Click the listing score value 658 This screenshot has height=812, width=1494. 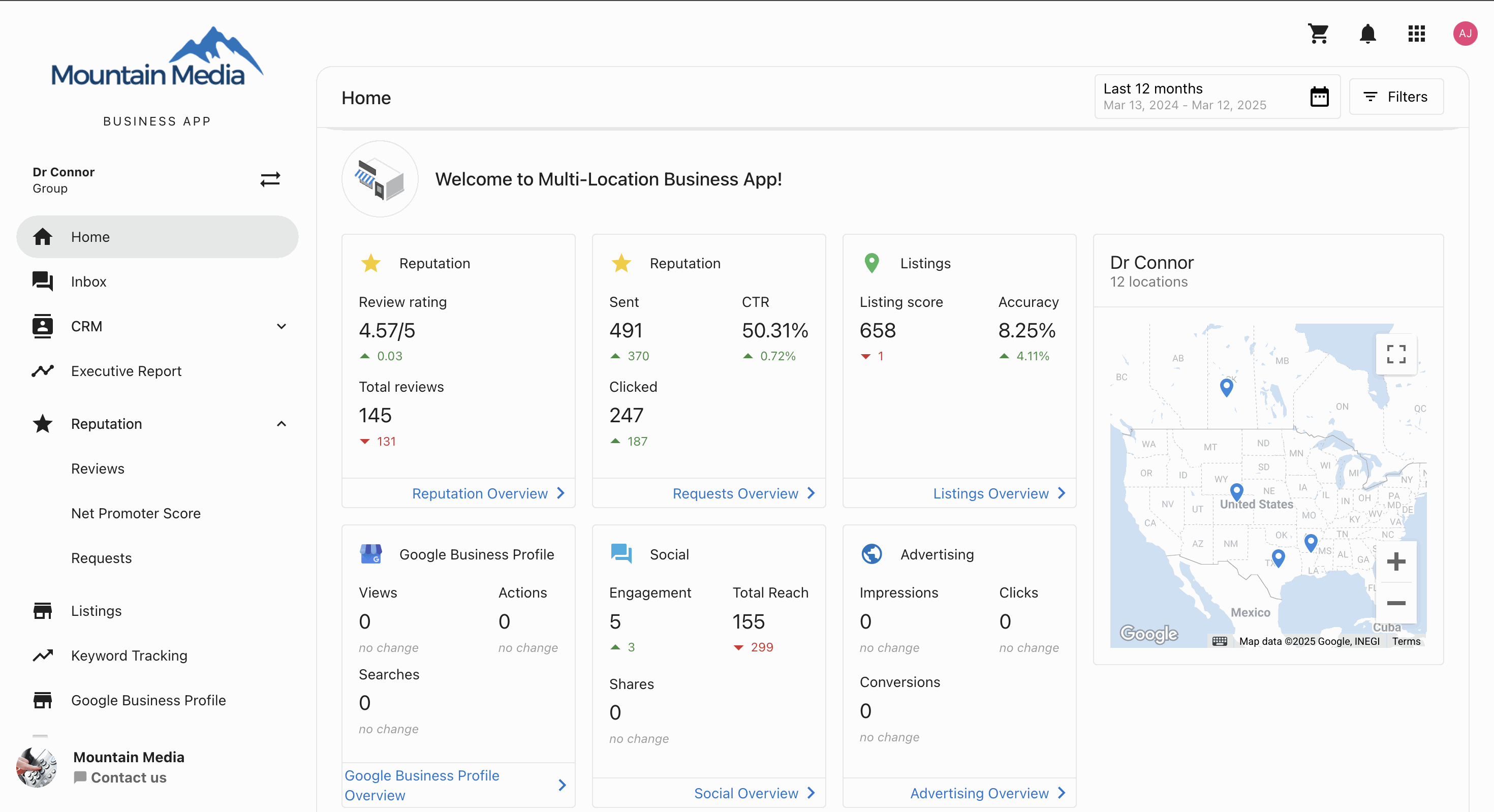(878, 330)
